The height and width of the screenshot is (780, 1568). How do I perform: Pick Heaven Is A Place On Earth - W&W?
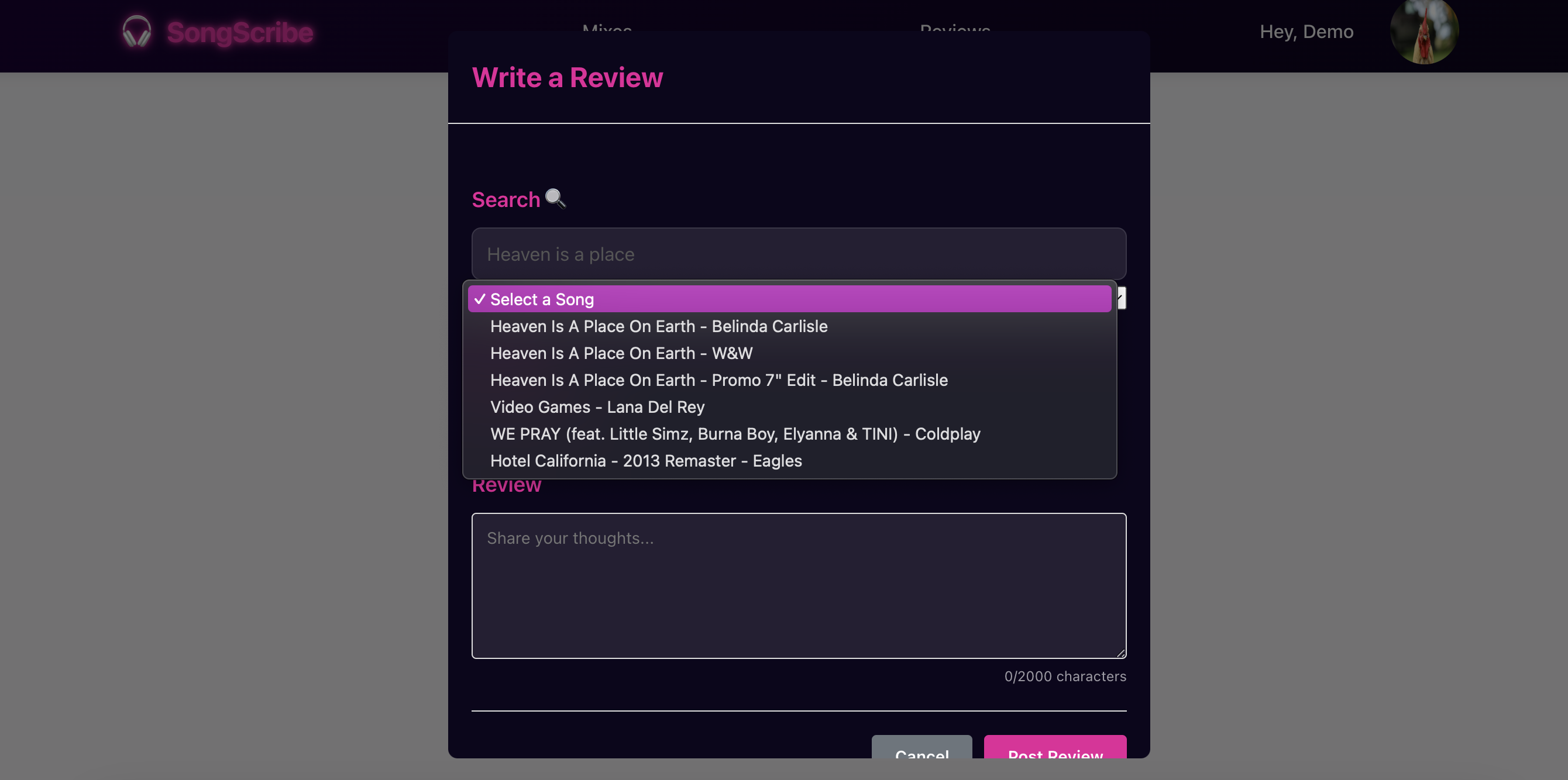[789, 353]
